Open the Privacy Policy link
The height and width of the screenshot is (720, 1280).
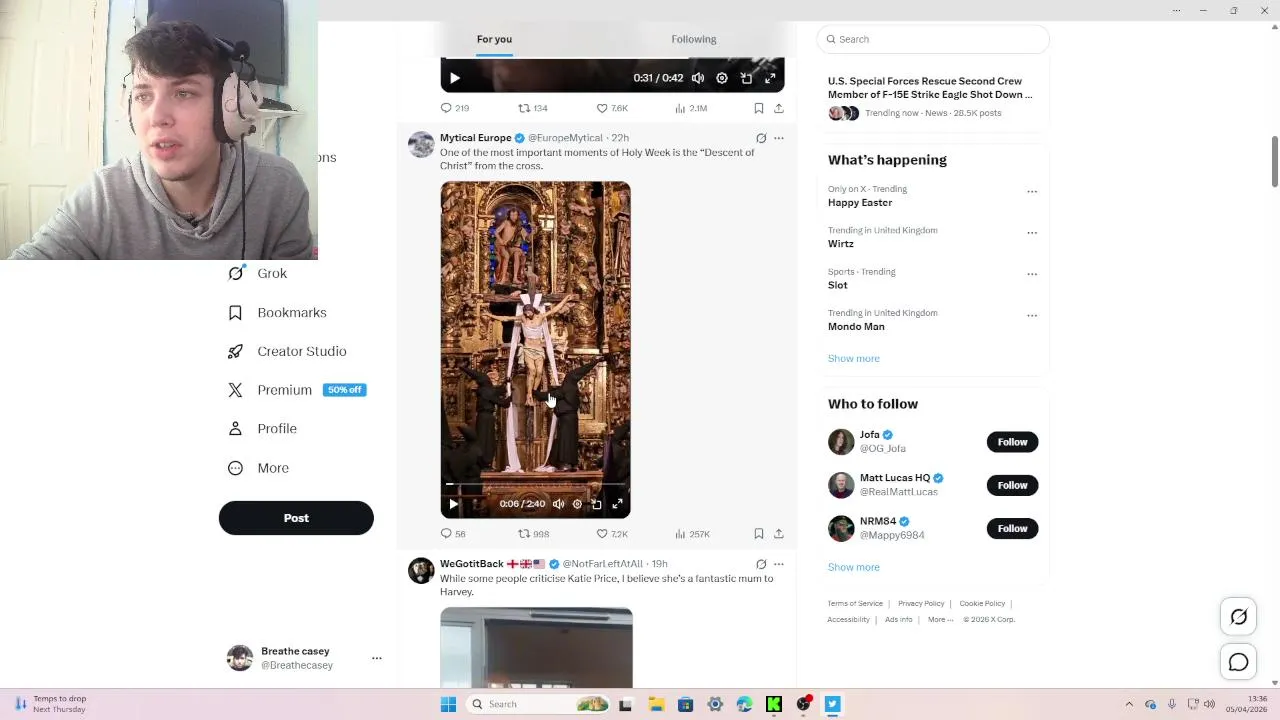921,604
